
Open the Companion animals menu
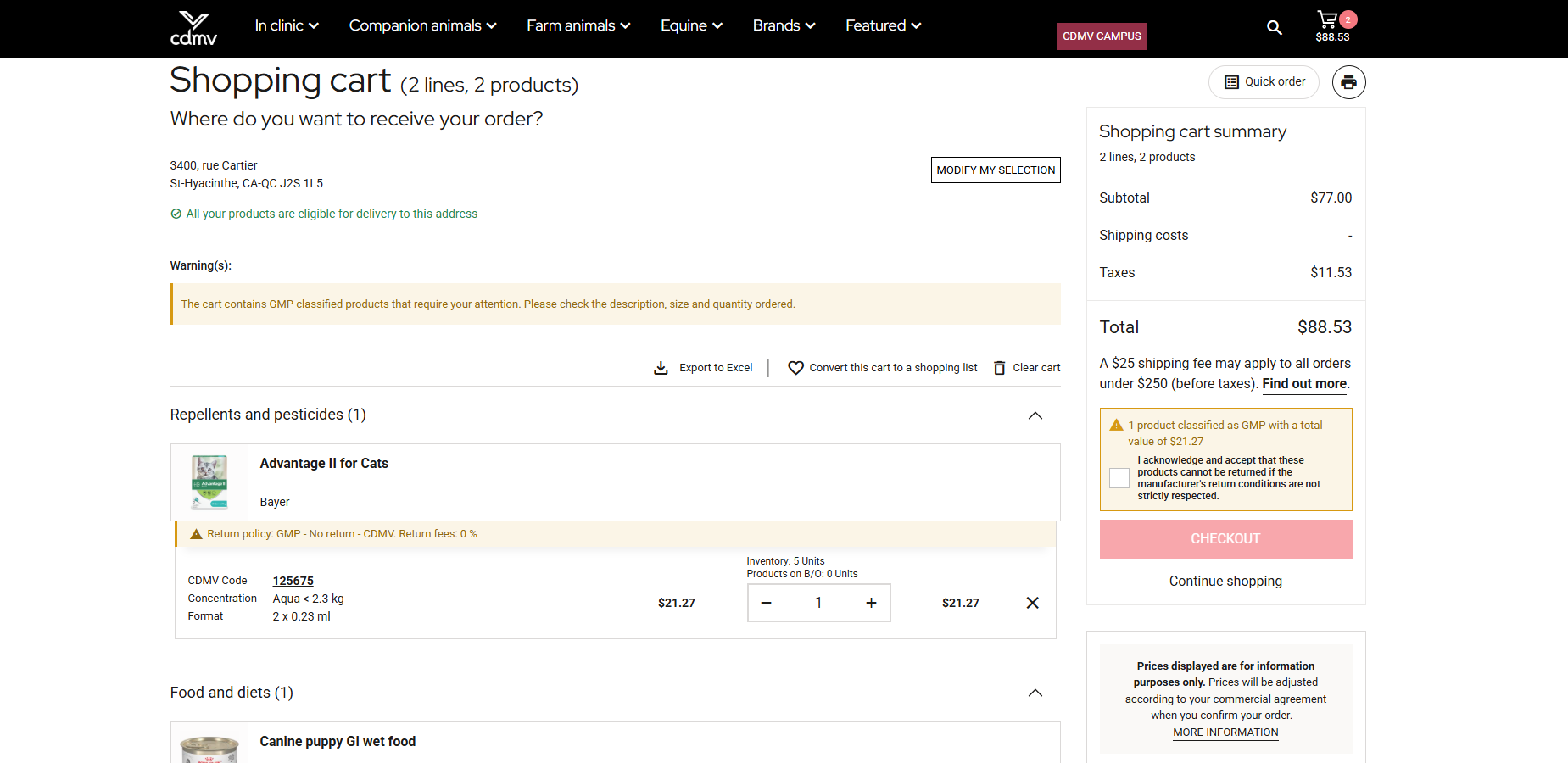click(x=422, y=25)
